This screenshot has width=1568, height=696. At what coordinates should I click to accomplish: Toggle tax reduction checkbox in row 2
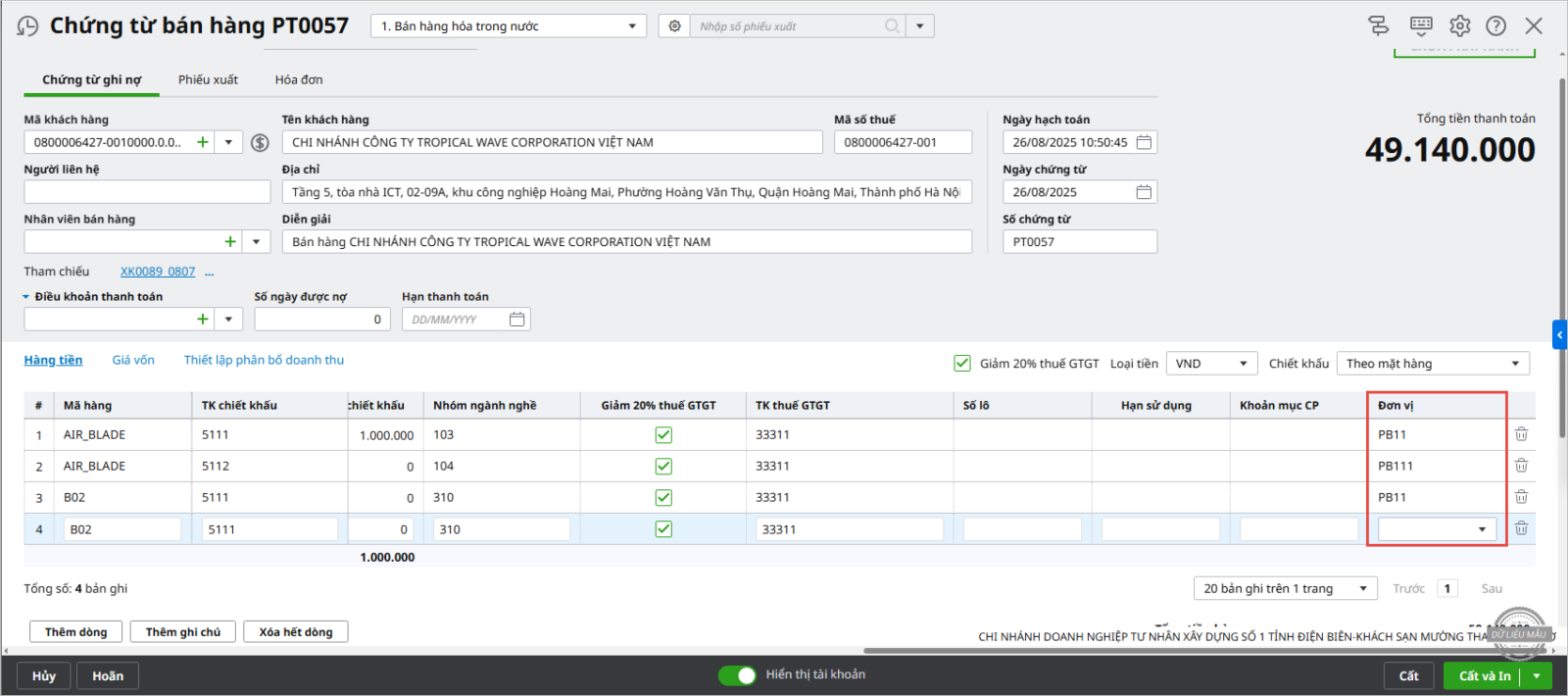663,467
